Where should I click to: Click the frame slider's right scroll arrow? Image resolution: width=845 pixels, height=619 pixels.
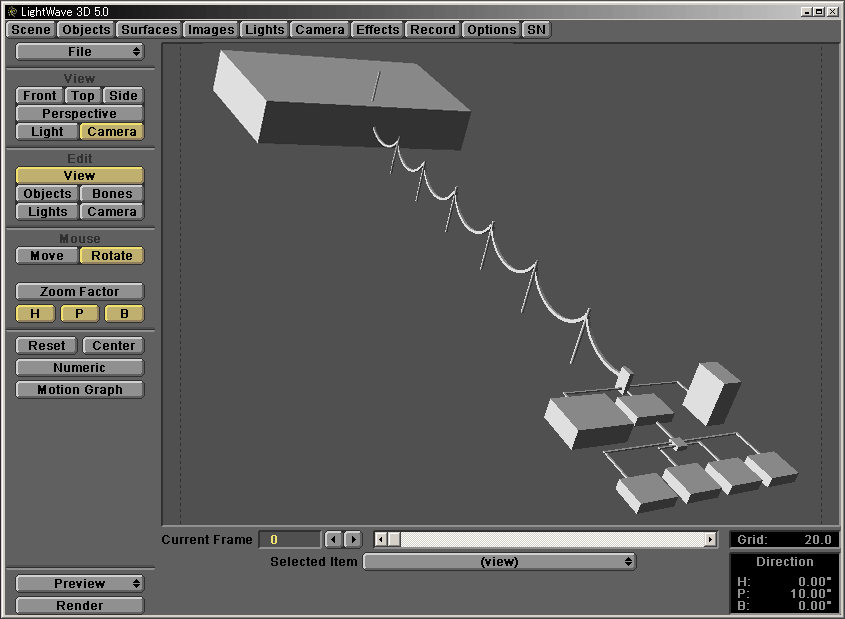coord(710,540)
